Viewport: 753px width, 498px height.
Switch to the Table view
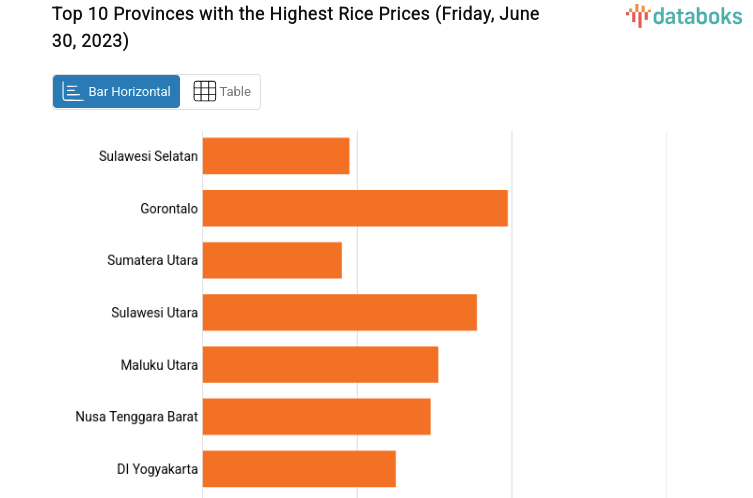[221, 92]
